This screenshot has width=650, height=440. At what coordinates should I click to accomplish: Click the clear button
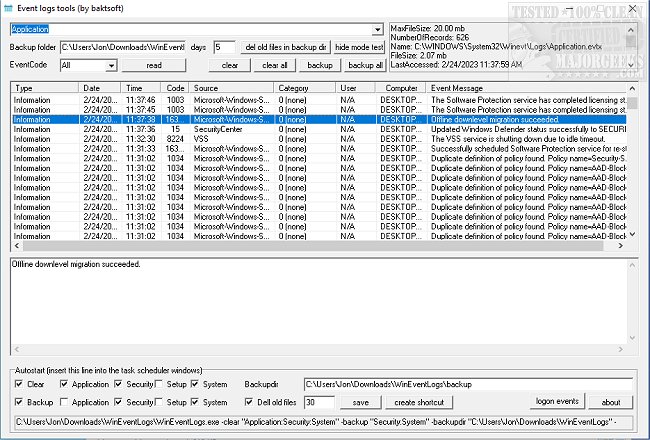(230, 66)
